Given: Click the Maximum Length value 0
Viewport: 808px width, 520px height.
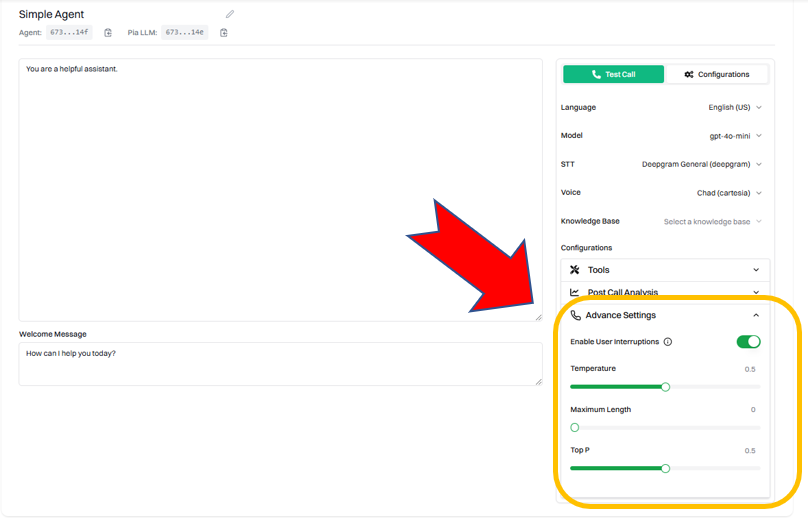Looking at the screenshot, I should tap(753, 410).
